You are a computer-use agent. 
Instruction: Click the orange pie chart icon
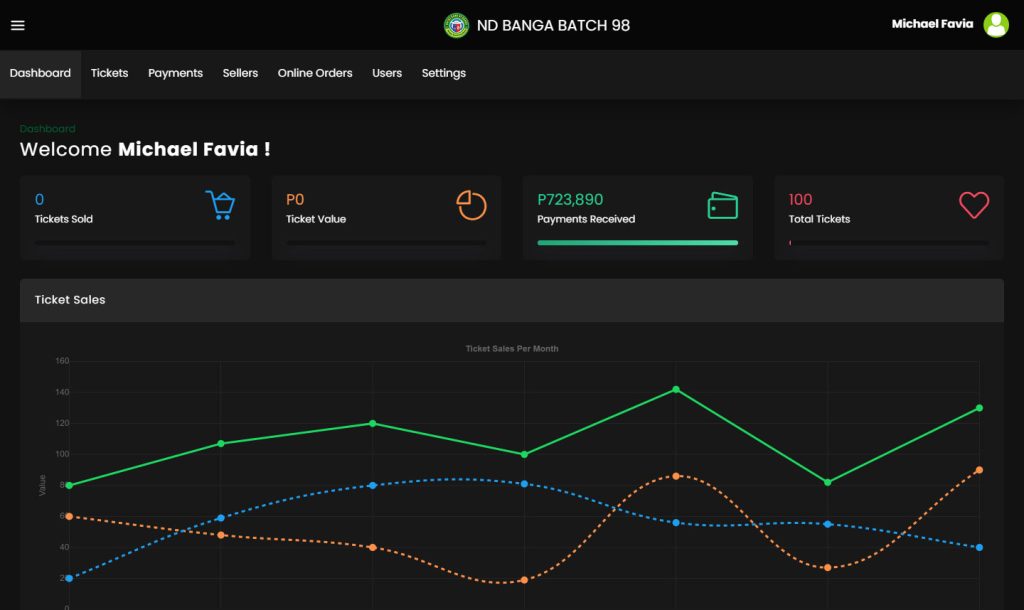pos(471,205)
